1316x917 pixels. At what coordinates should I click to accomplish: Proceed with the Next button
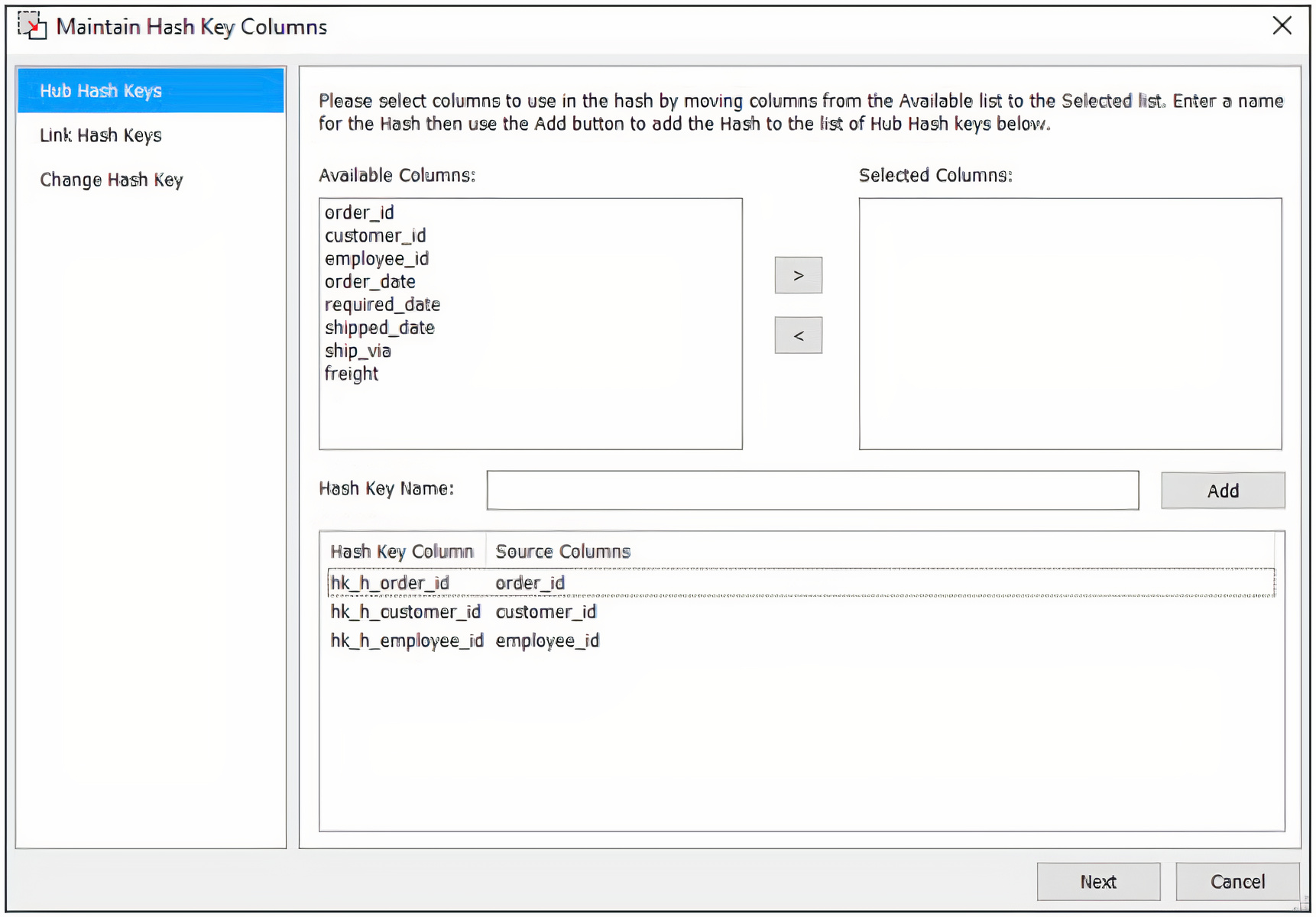tap(1098, 882)
